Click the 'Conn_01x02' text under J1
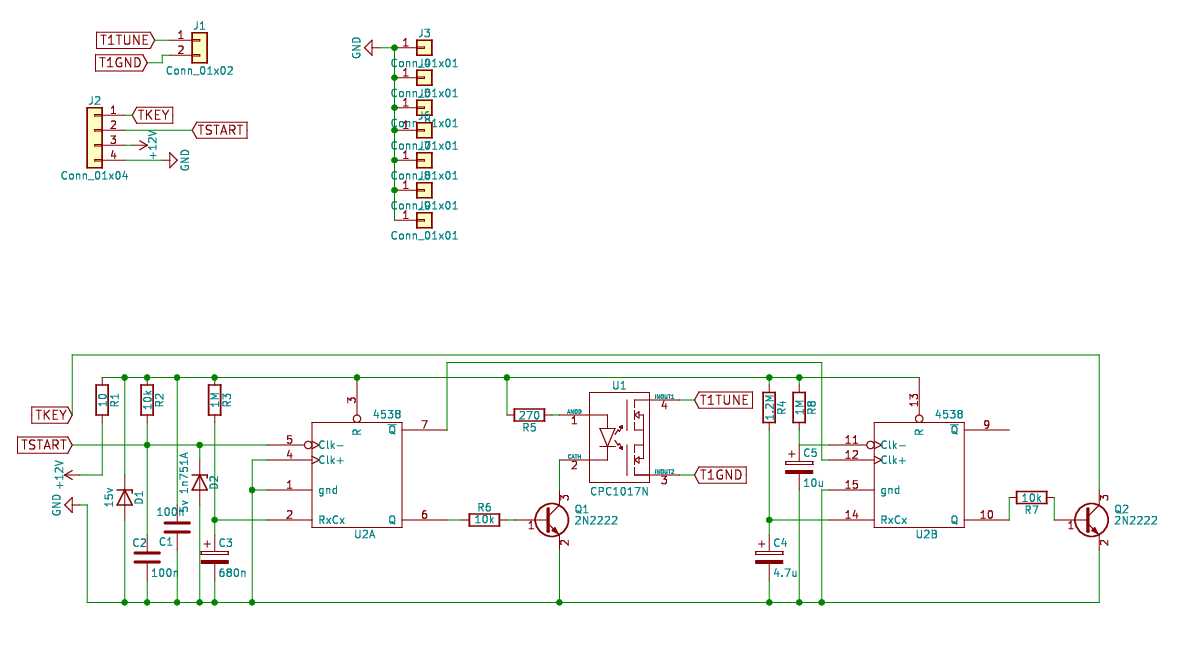The height and width of the screenshot is (649, 1193). pyautogui.click(x=199, y=71)
